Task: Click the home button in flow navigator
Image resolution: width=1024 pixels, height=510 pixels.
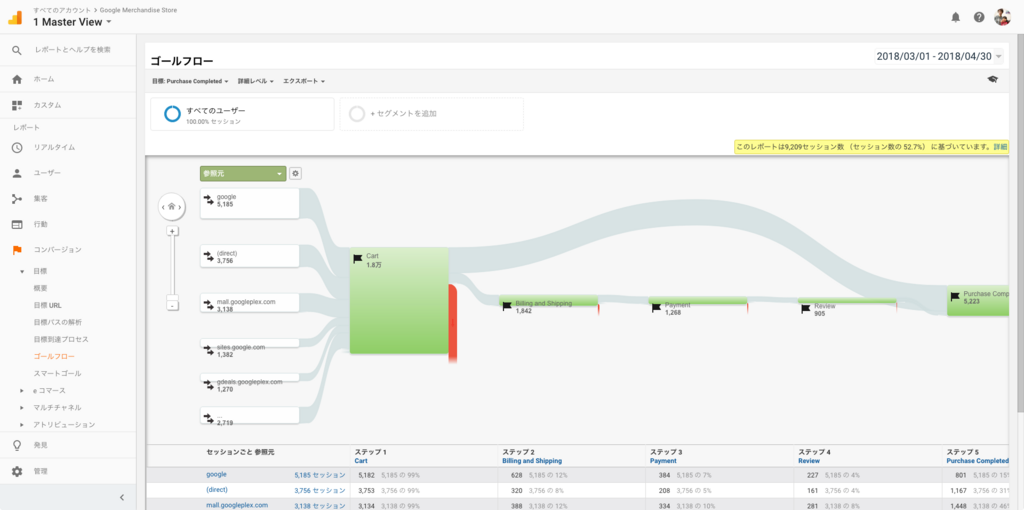Action: tap(171, 207)
